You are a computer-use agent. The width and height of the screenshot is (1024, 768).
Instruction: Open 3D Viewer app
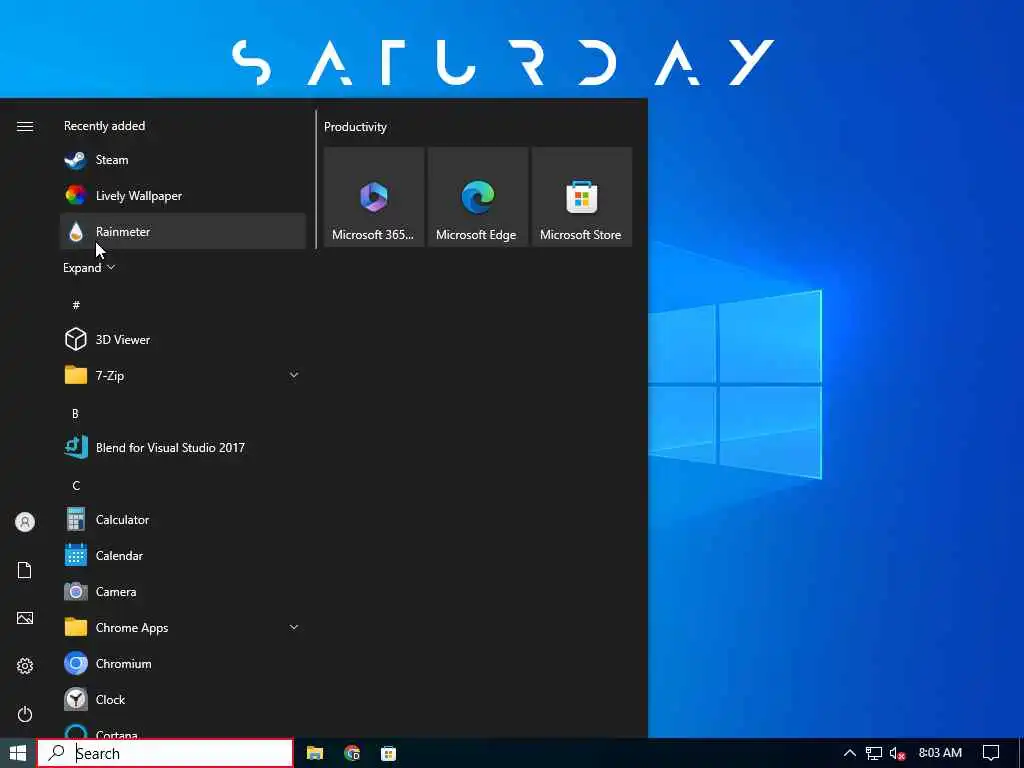click(182, 340)
